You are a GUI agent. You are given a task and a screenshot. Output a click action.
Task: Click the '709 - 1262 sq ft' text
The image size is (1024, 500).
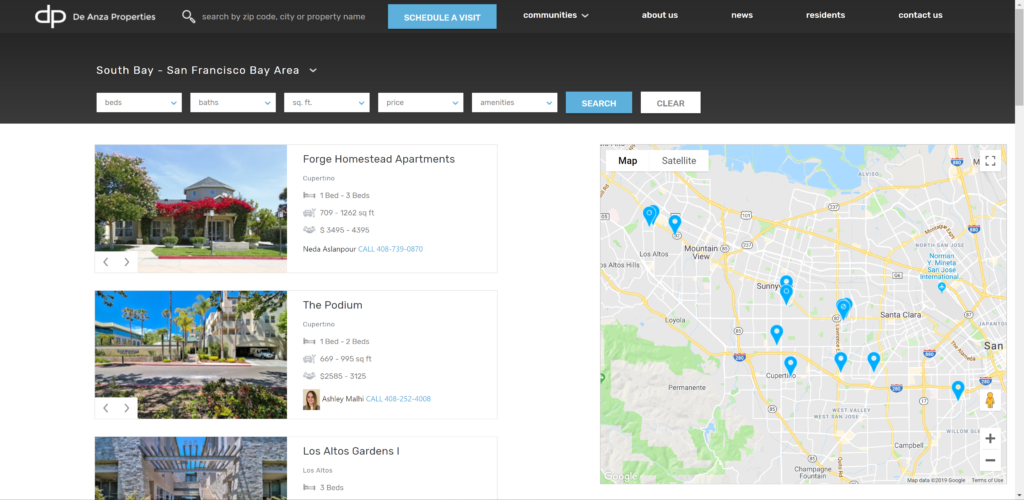click(347, 213)
